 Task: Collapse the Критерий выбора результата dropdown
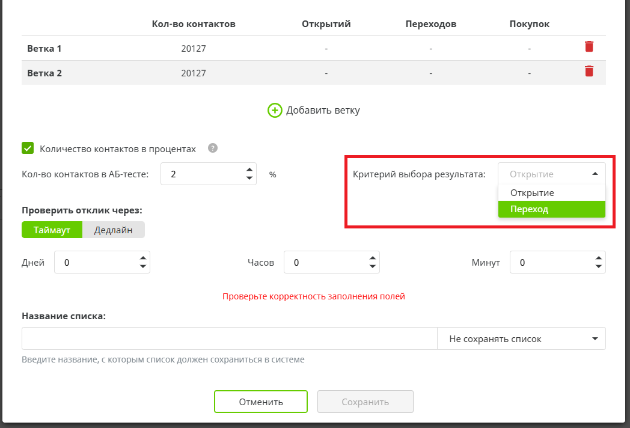(x=595, y=174)
